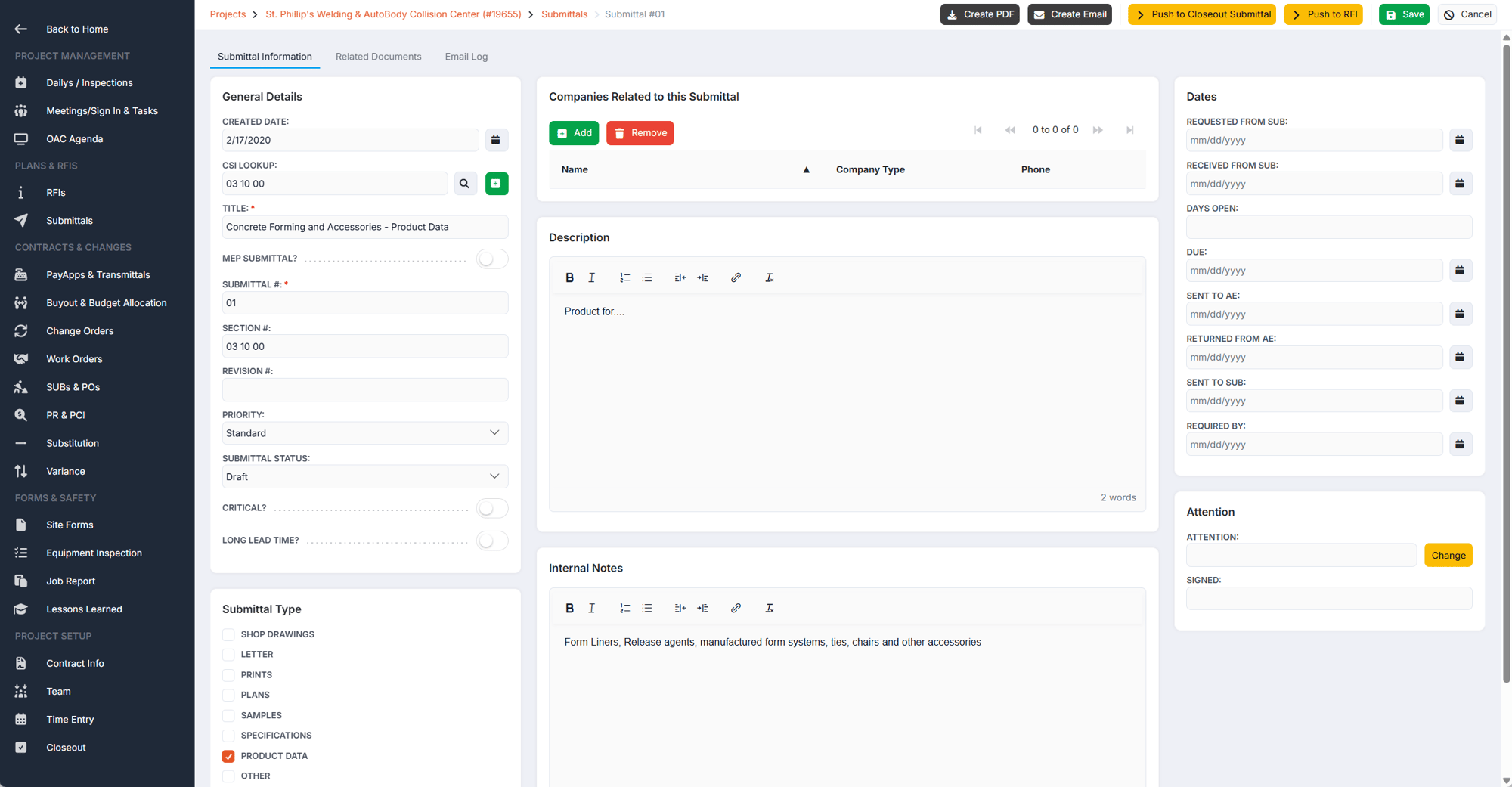Viewport: 1512px width, 787px height.
Task: Toggle the MEP Submittal switch
Action: click(x=492, y=259)
